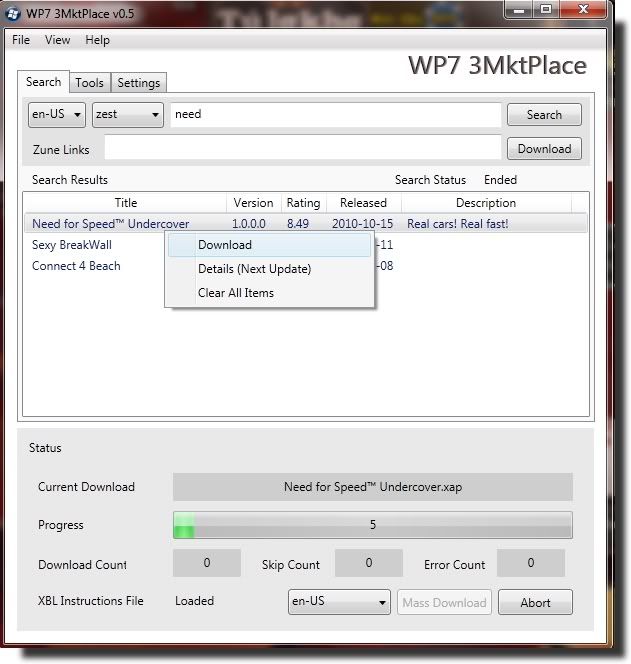631x664 pixels.
Task: Select the Need for Speed Undercover row
Action: (306, 224)
